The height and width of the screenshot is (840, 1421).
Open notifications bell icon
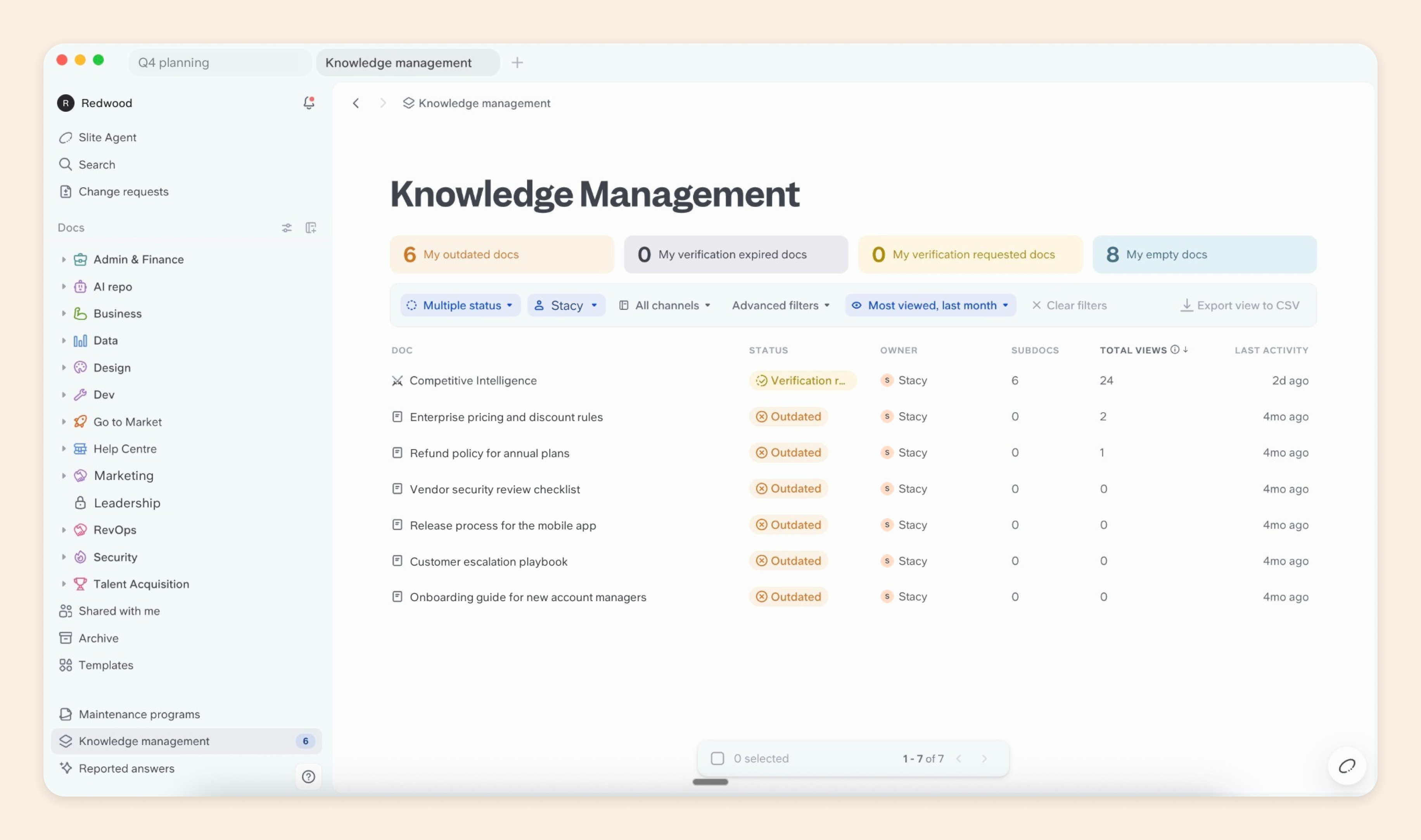[308, 102]
